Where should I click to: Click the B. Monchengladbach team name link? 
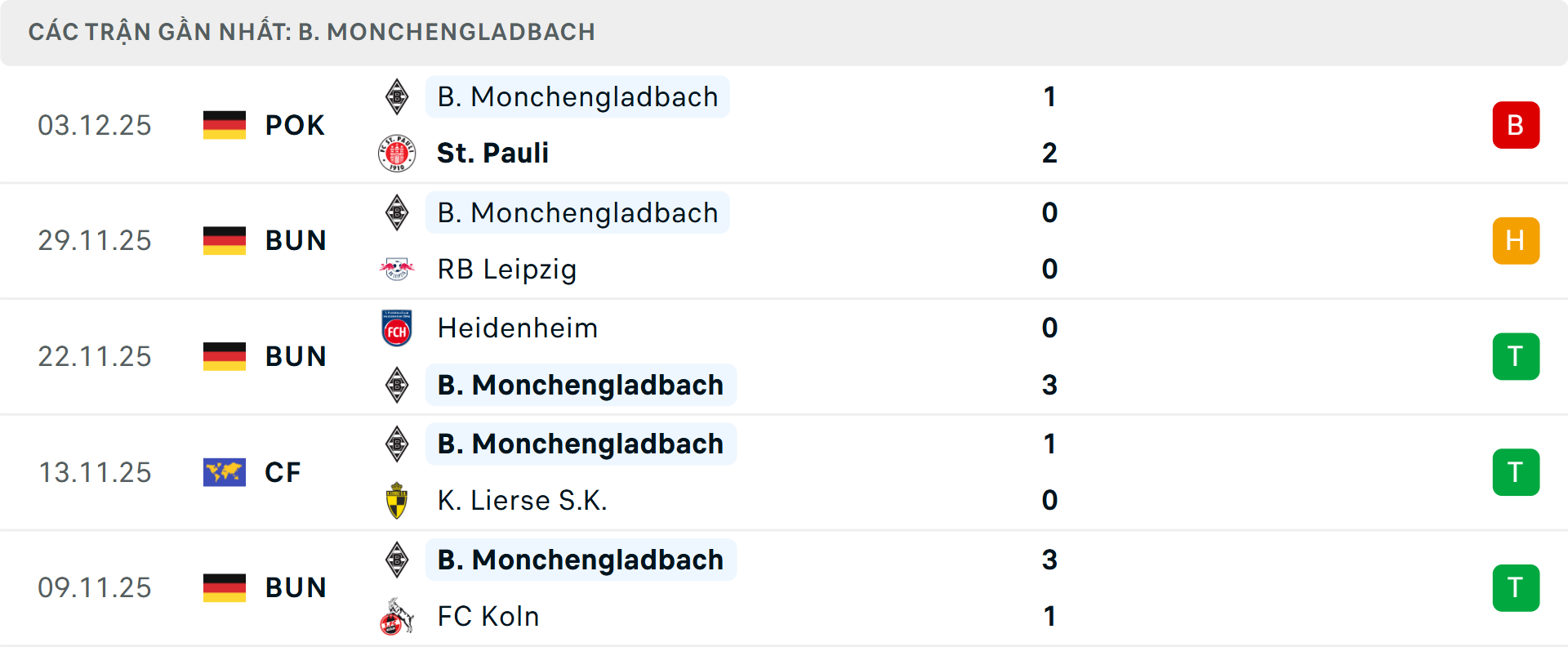pyautogui.click(x=577, y=96)
